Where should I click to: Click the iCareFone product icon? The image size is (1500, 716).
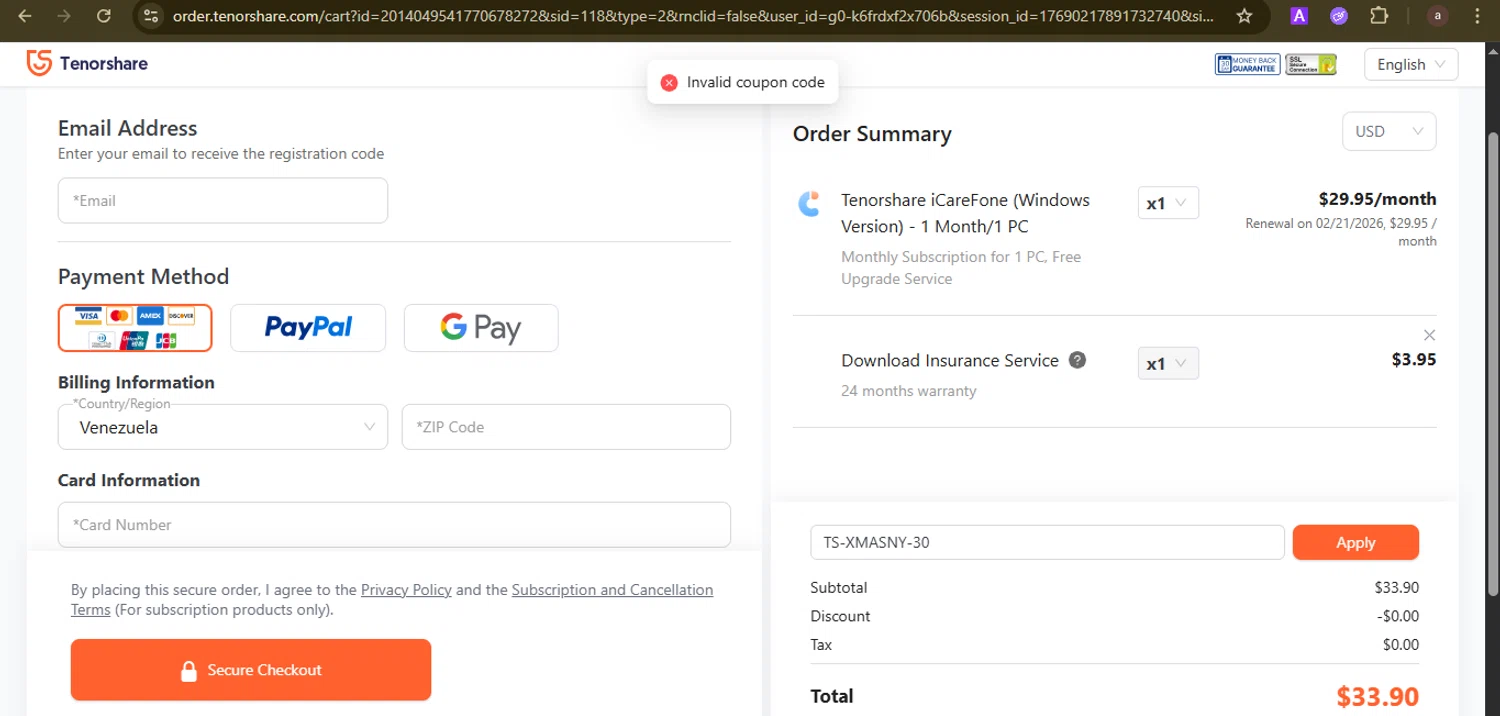pos(809,203)
